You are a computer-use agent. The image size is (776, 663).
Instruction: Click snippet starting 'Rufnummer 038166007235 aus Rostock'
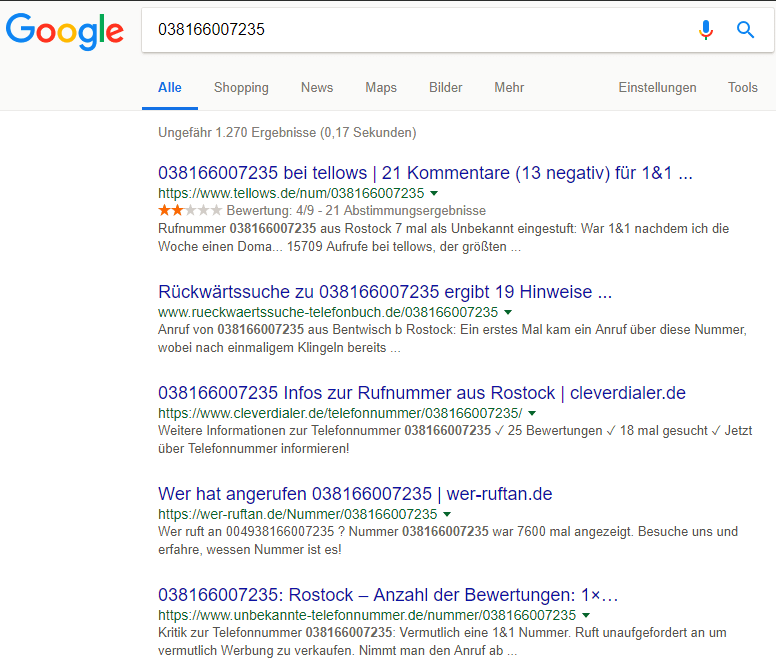point(443,237)
